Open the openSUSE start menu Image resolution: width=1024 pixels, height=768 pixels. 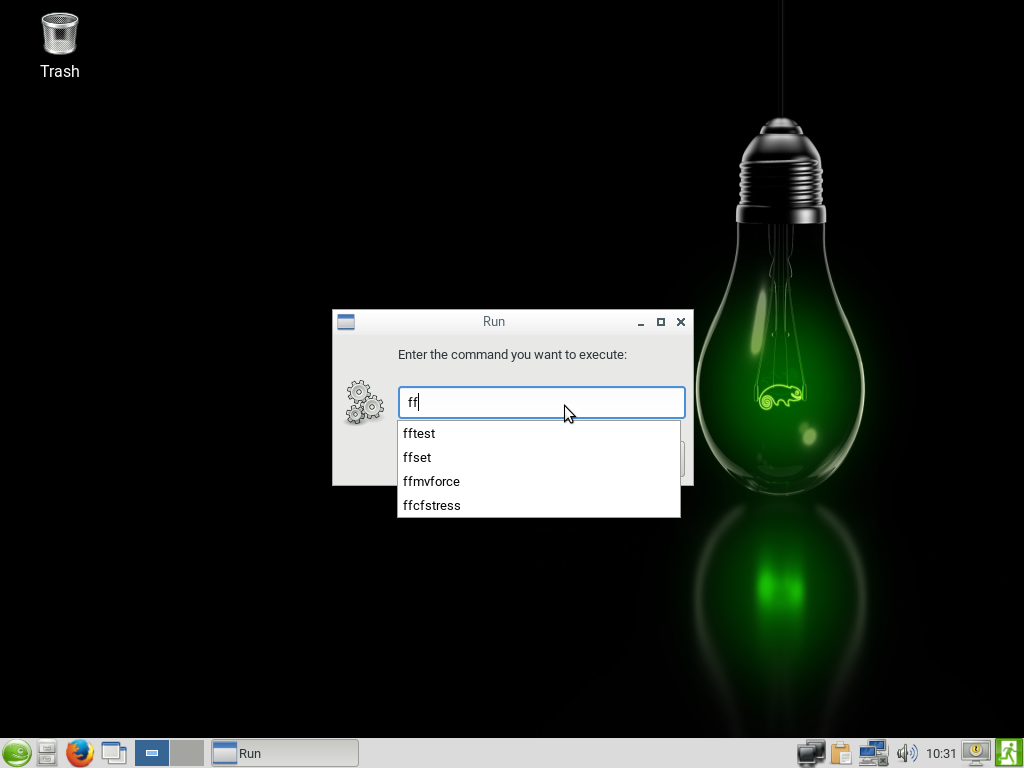tap(16, 753)
